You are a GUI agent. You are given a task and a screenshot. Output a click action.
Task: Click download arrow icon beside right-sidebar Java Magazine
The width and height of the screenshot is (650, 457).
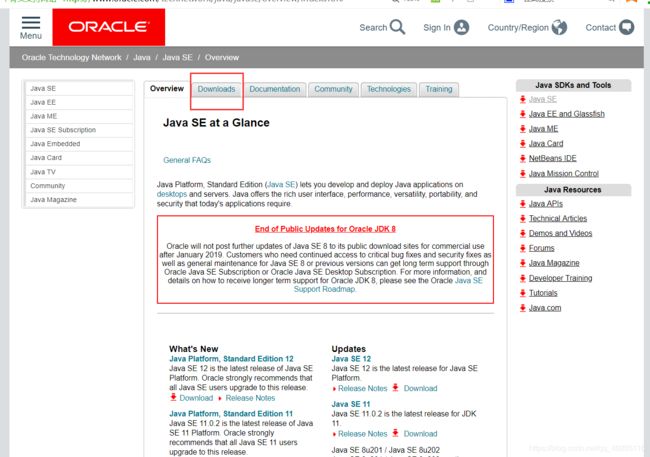click(523, 263)
